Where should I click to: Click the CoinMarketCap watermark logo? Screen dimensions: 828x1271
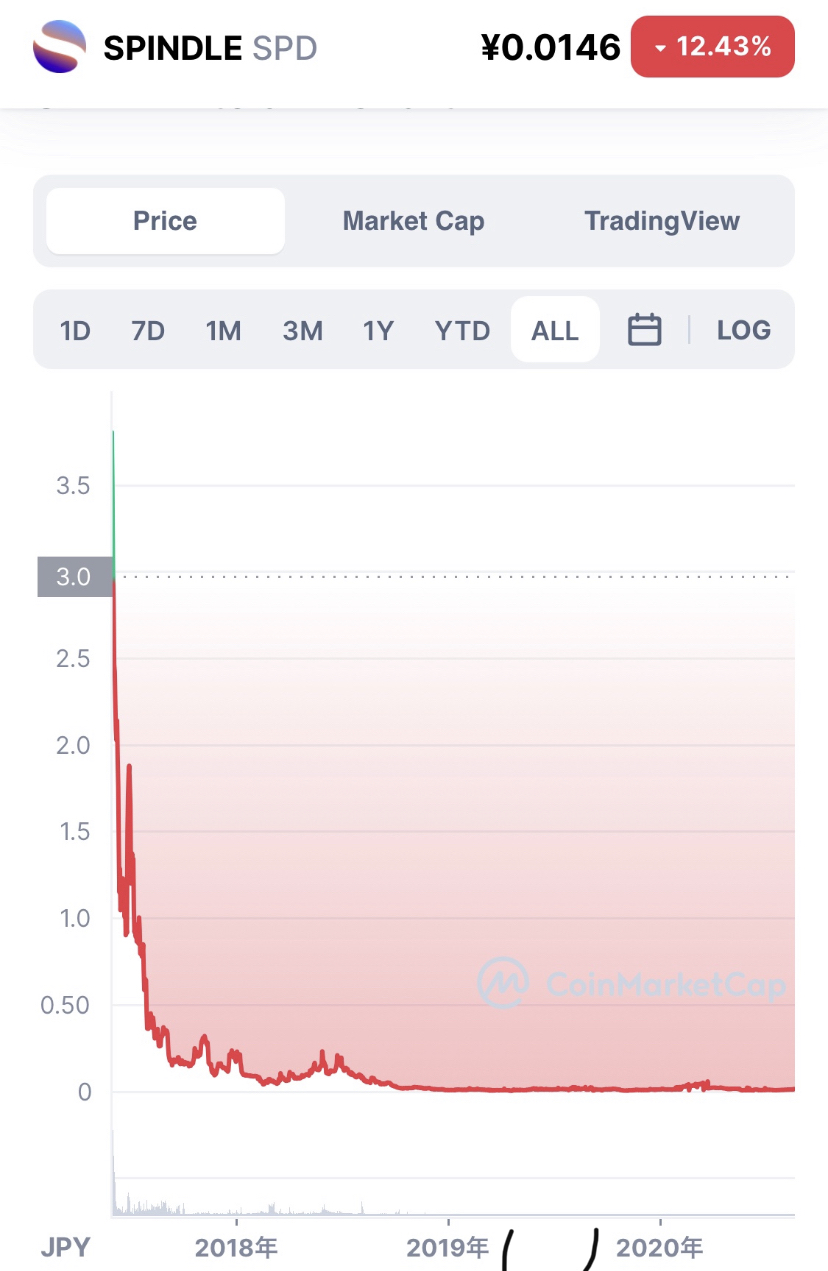click(502, 982)
